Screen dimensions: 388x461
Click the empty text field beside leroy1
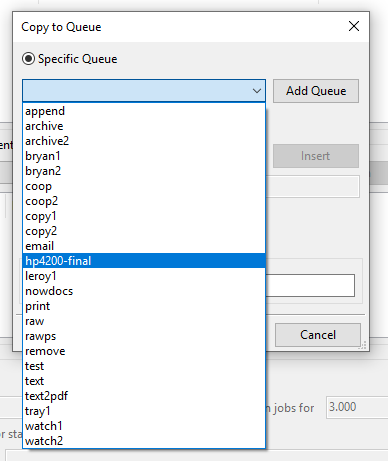(x=310, y=285)
